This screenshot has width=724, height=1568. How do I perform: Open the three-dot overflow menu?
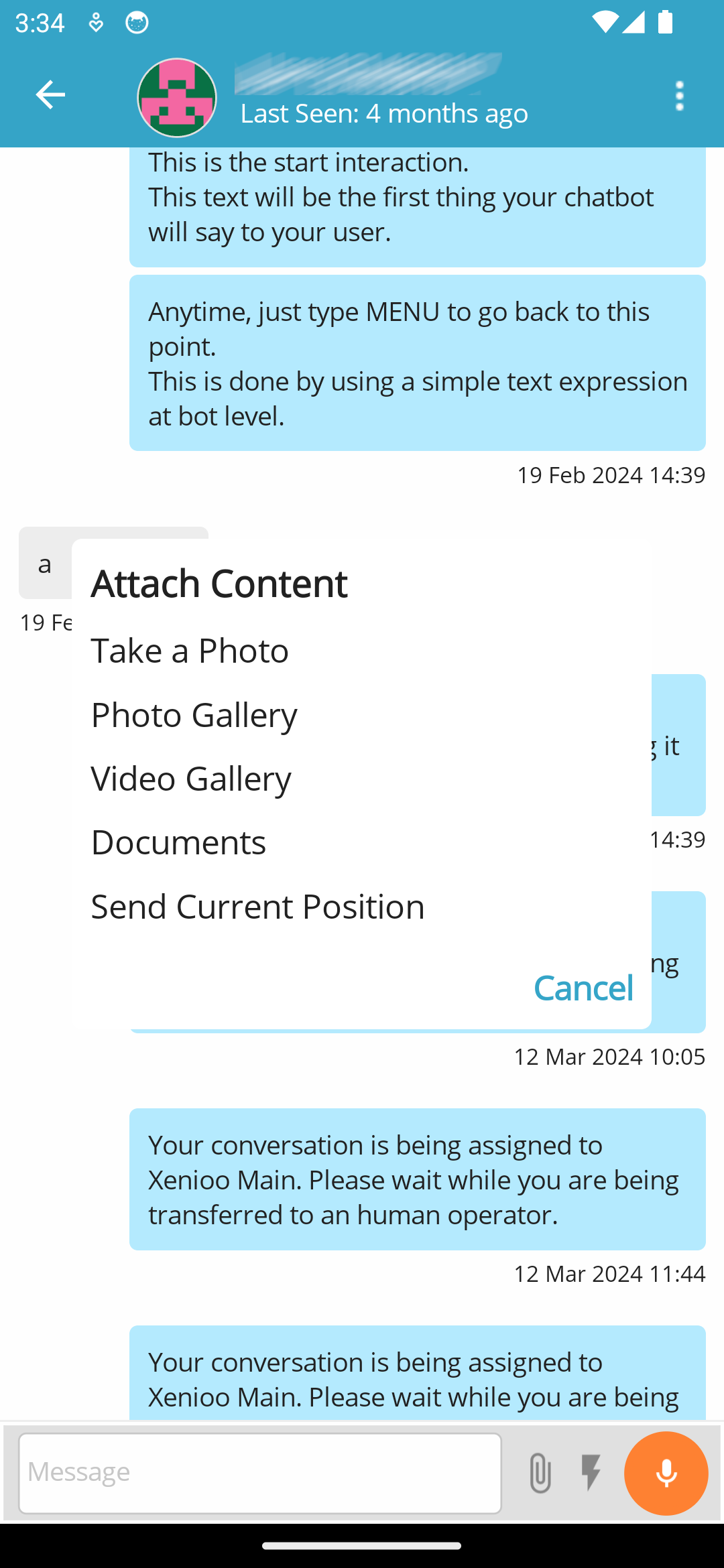[x=679, y=96]
